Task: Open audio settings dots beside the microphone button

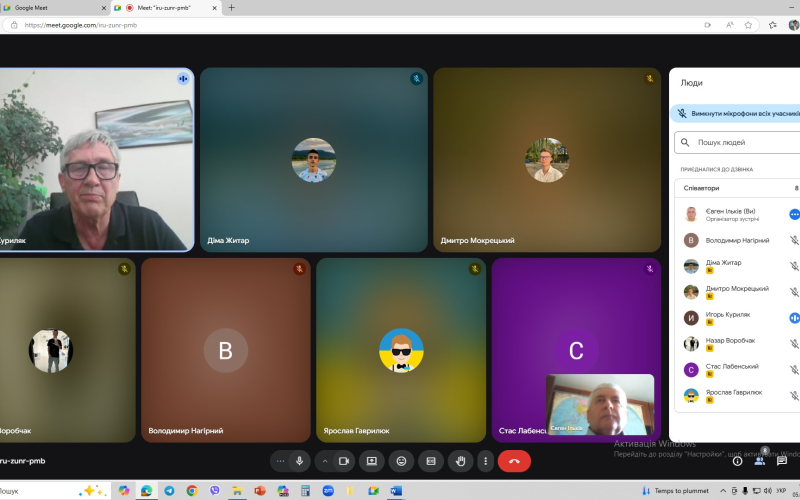Action: pos(280,461)
